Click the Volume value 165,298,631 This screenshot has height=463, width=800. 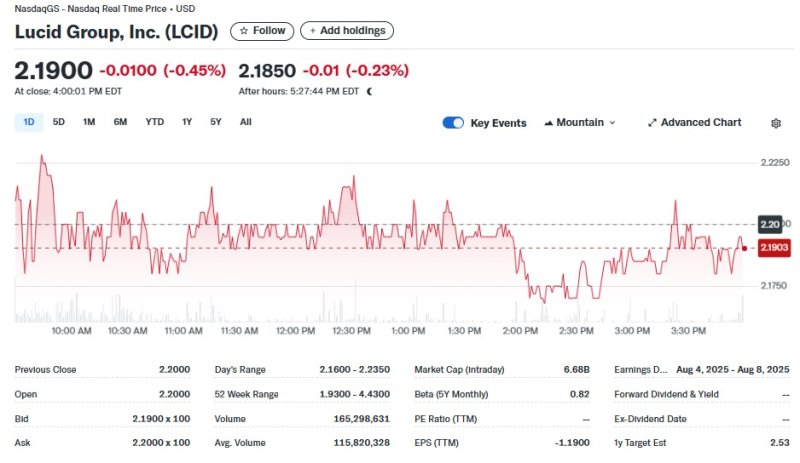362,419
